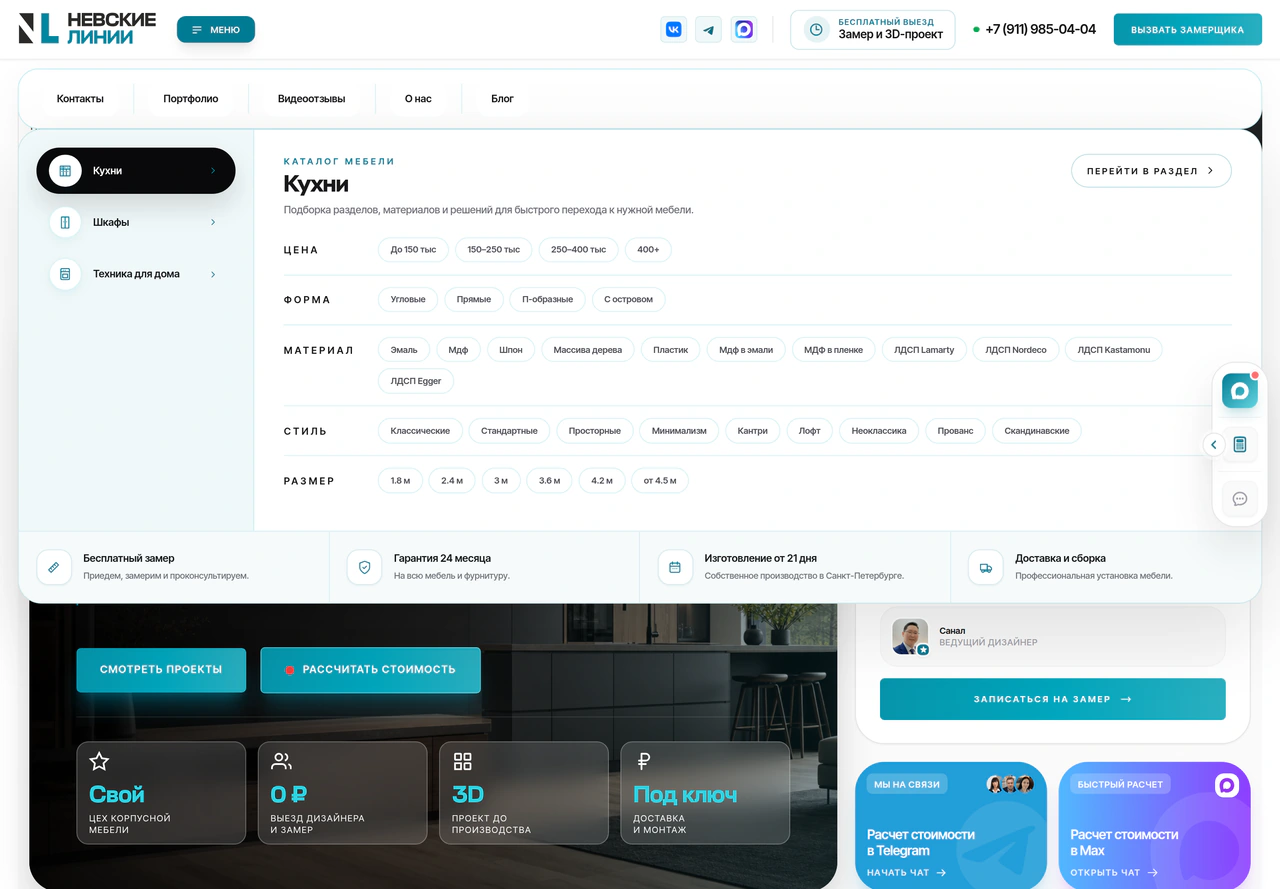Screen dimensions: 1280x889
Task: Click Перейти в раздел button
Action: 1151,171
